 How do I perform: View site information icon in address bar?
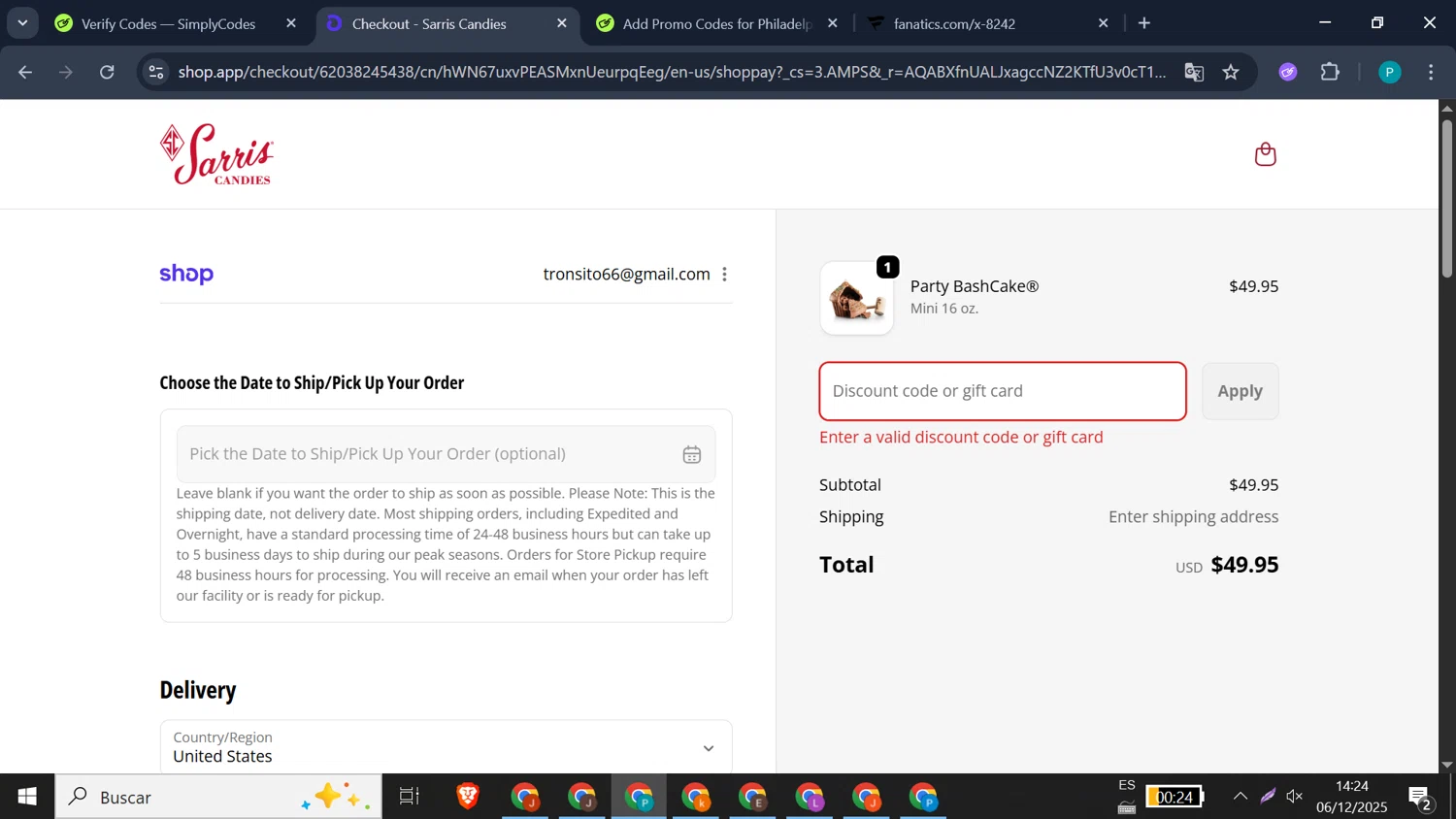pos(156,72)
